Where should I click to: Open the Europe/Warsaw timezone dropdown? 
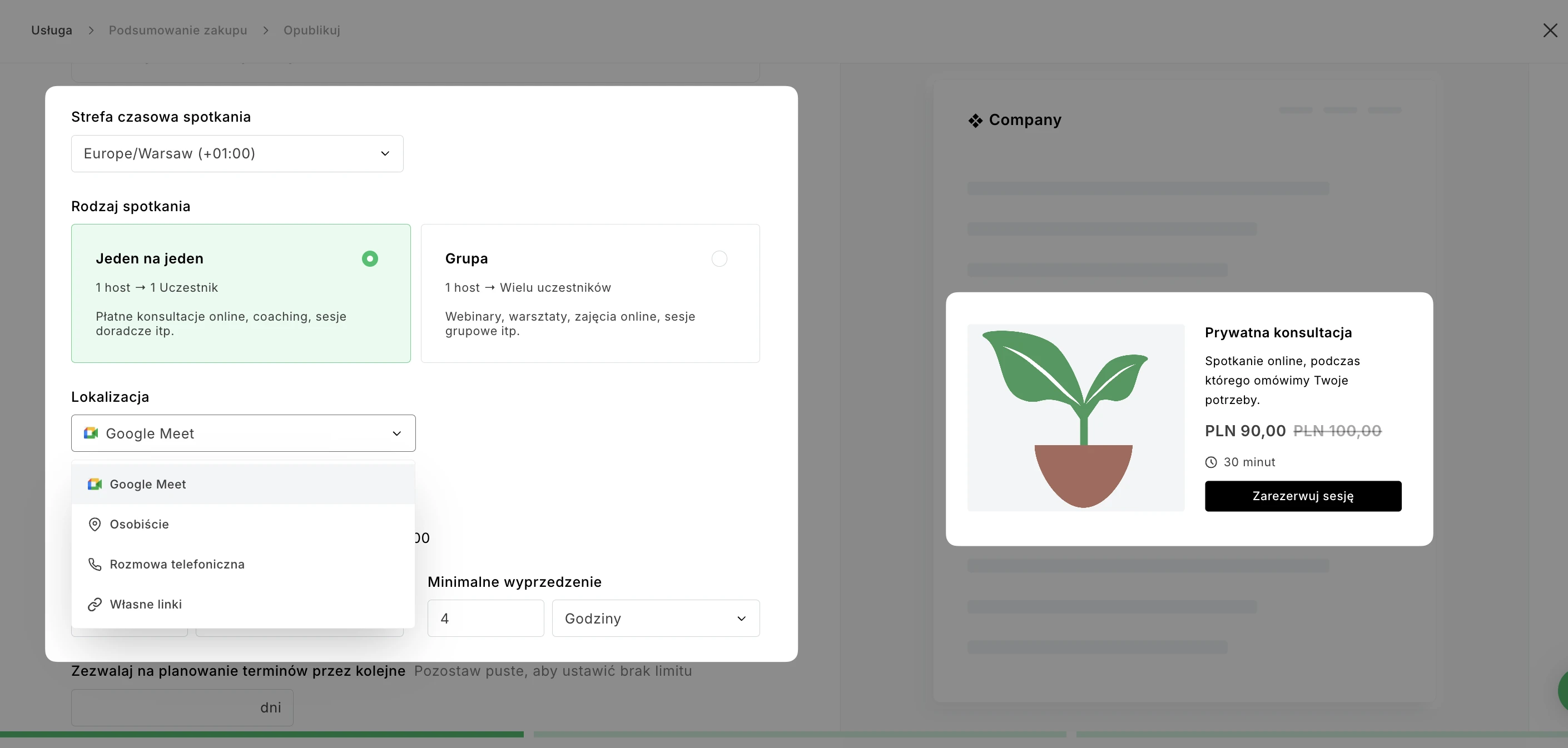click(237, 153)
